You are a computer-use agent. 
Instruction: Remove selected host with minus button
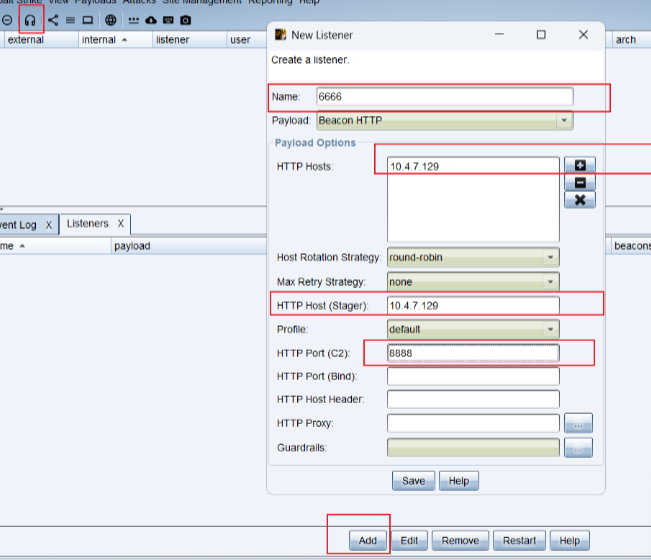[x=580, y=182]
